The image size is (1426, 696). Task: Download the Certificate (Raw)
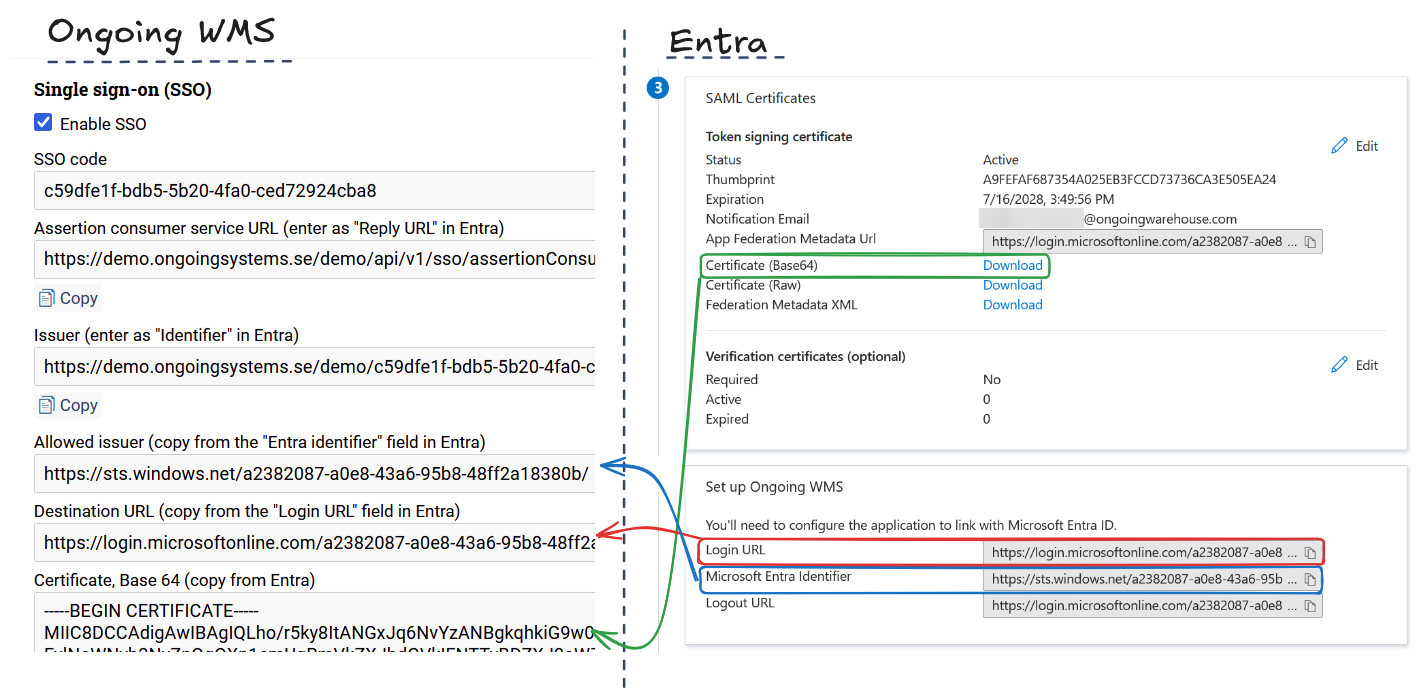point(1012,285)
